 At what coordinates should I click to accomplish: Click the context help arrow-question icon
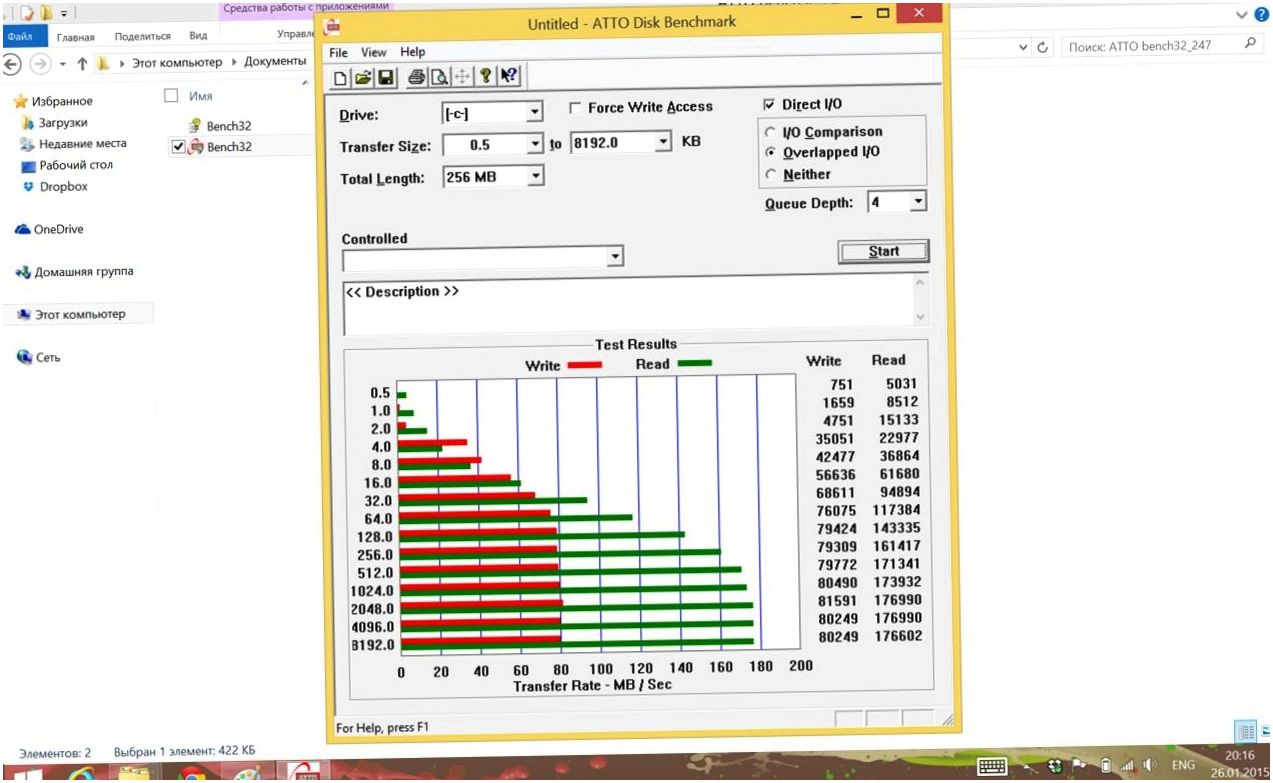(509, 76)
